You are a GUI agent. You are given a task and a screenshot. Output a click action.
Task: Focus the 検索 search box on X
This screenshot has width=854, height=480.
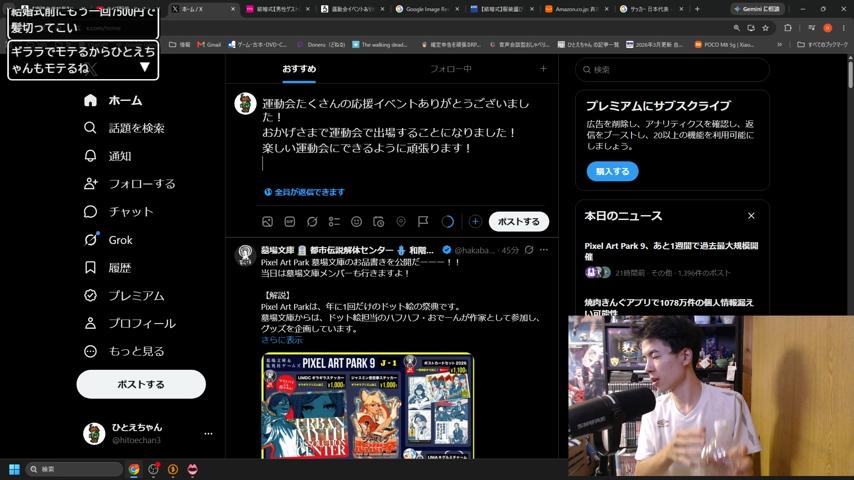click(672, 69)
